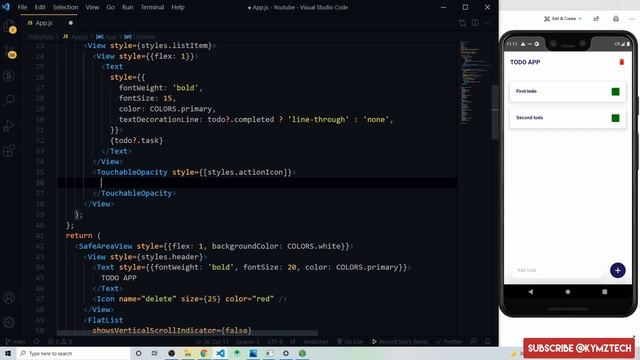The height and width of the screenshot is (360, 640).
Task: Click the Split Editor icon
Action: point(476,23)
